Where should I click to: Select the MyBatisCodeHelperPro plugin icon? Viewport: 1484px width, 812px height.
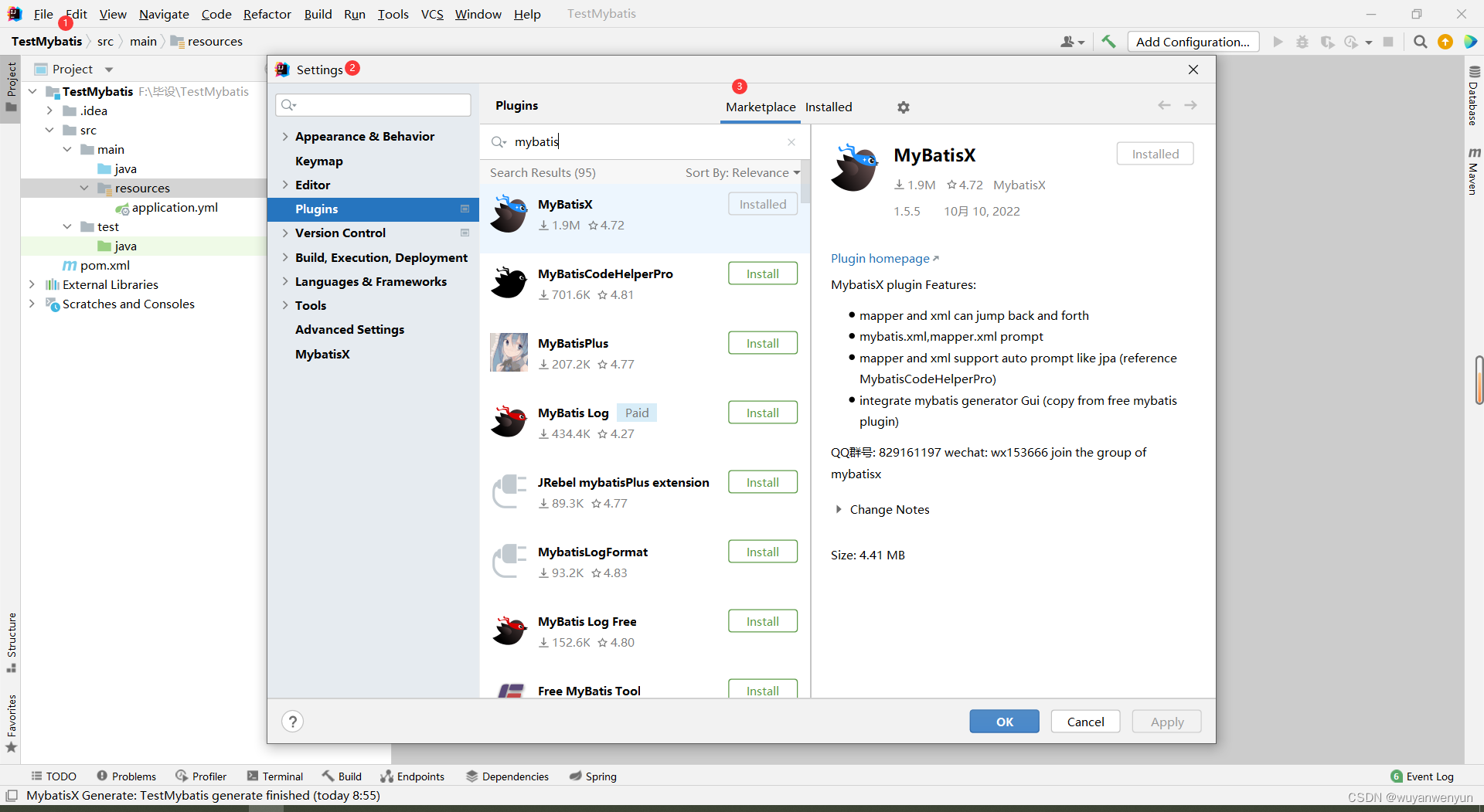click(509, 283)
